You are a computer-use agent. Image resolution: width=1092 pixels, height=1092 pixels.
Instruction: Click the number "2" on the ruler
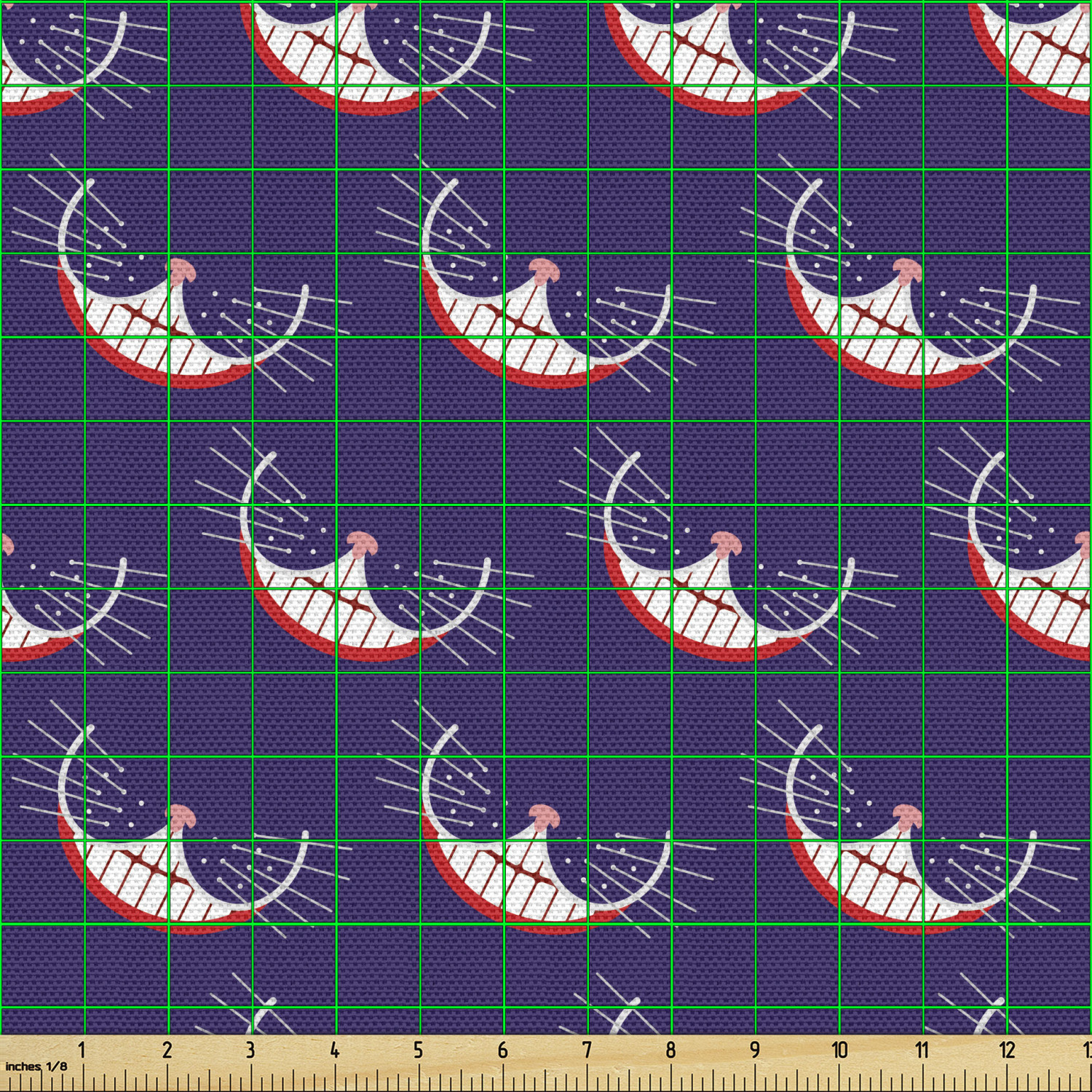[167, 1050]
